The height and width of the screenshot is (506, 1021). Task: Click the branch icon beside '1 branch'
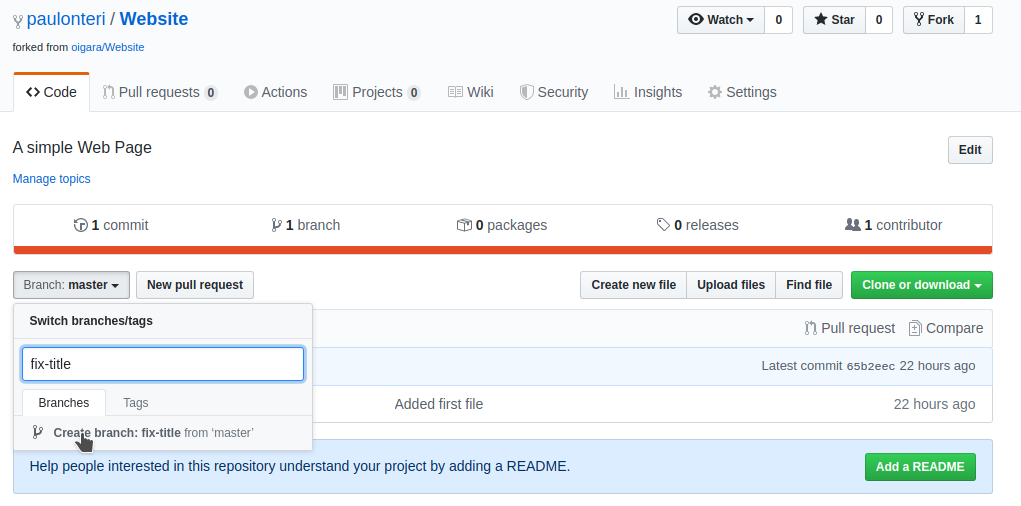pos(276,225)
